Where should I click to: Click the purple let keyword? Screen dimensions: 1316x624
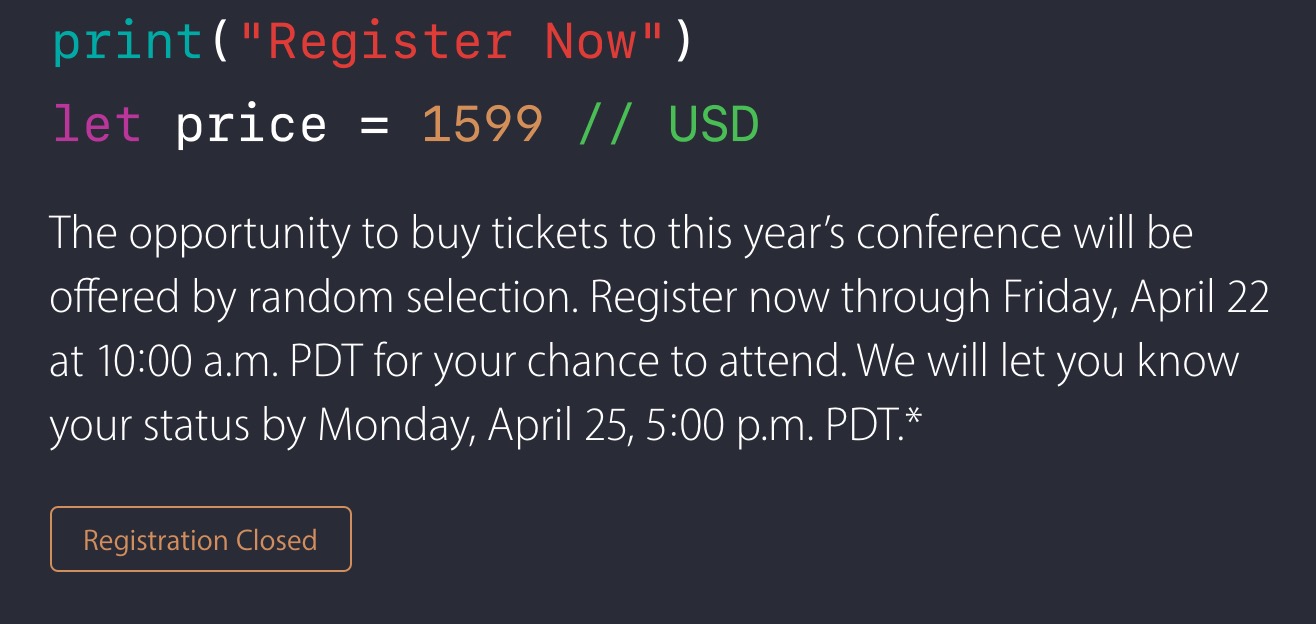(x=97, y=125)
